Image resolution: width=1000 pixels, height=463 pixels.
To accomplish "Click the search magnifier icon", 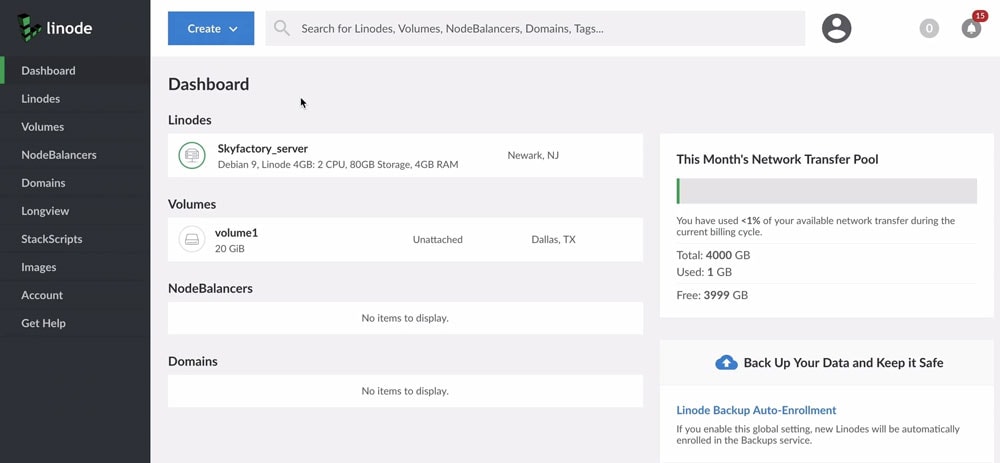I will 282,28.
